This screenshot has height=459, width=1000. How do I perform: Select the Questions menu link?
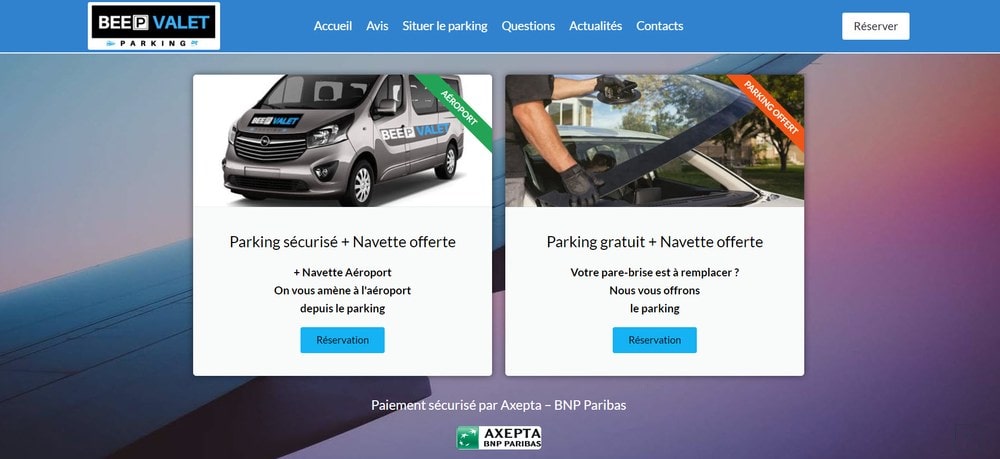528,26
